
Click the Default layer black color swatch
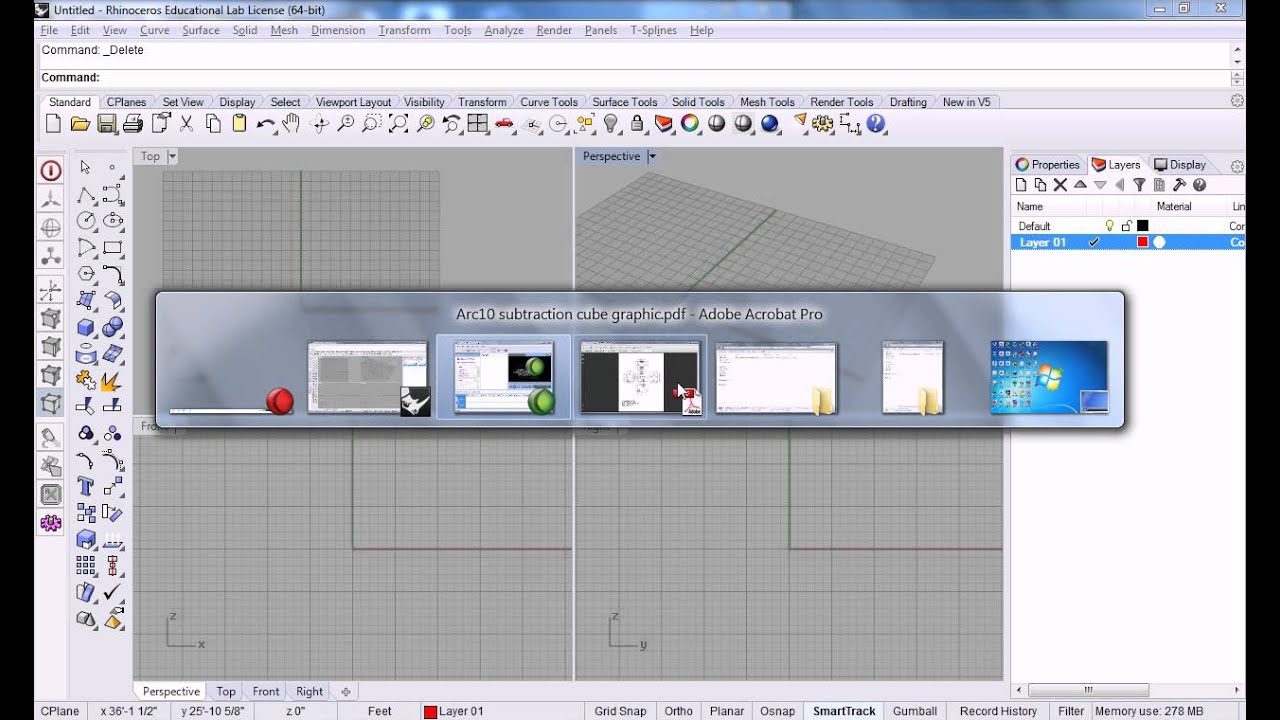[x=1142, y=226]
